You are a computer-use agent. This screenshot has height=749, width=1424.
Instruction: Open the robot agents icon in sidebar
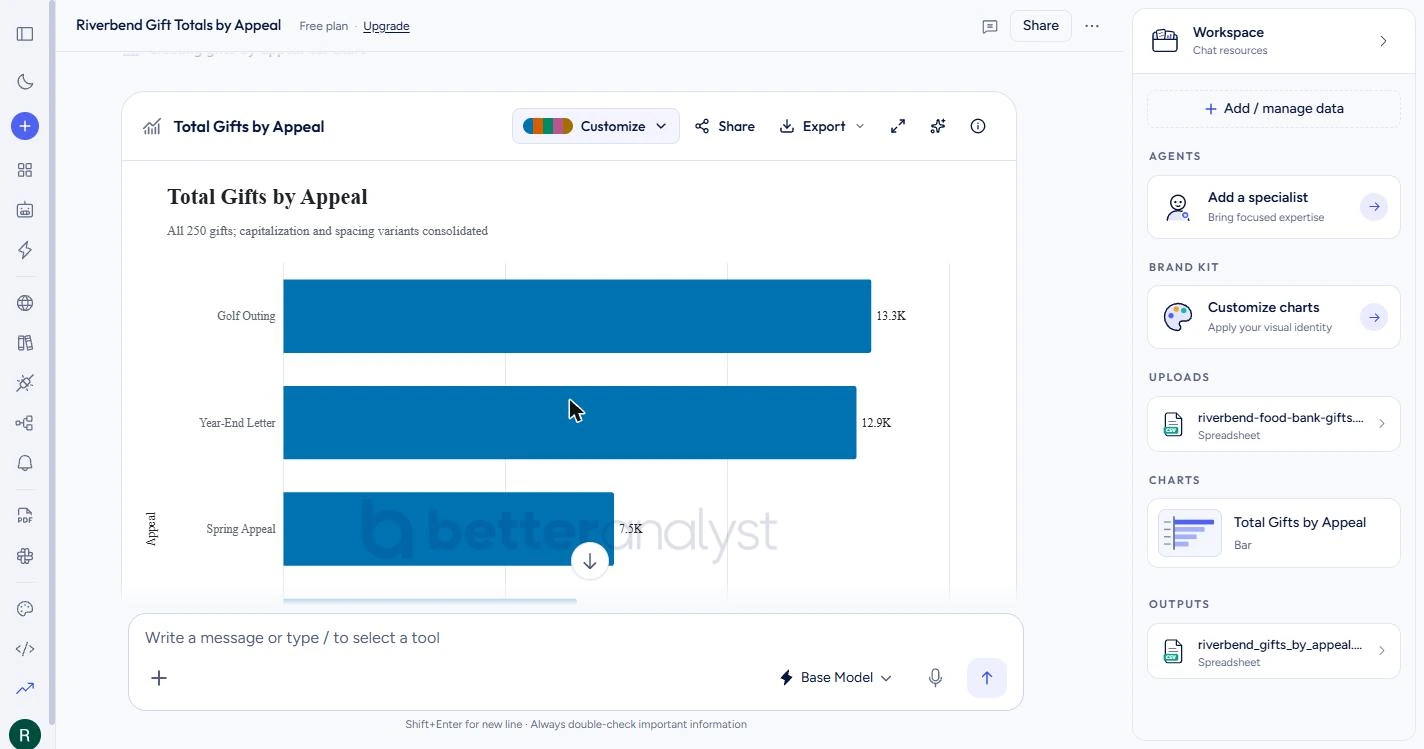25,210
